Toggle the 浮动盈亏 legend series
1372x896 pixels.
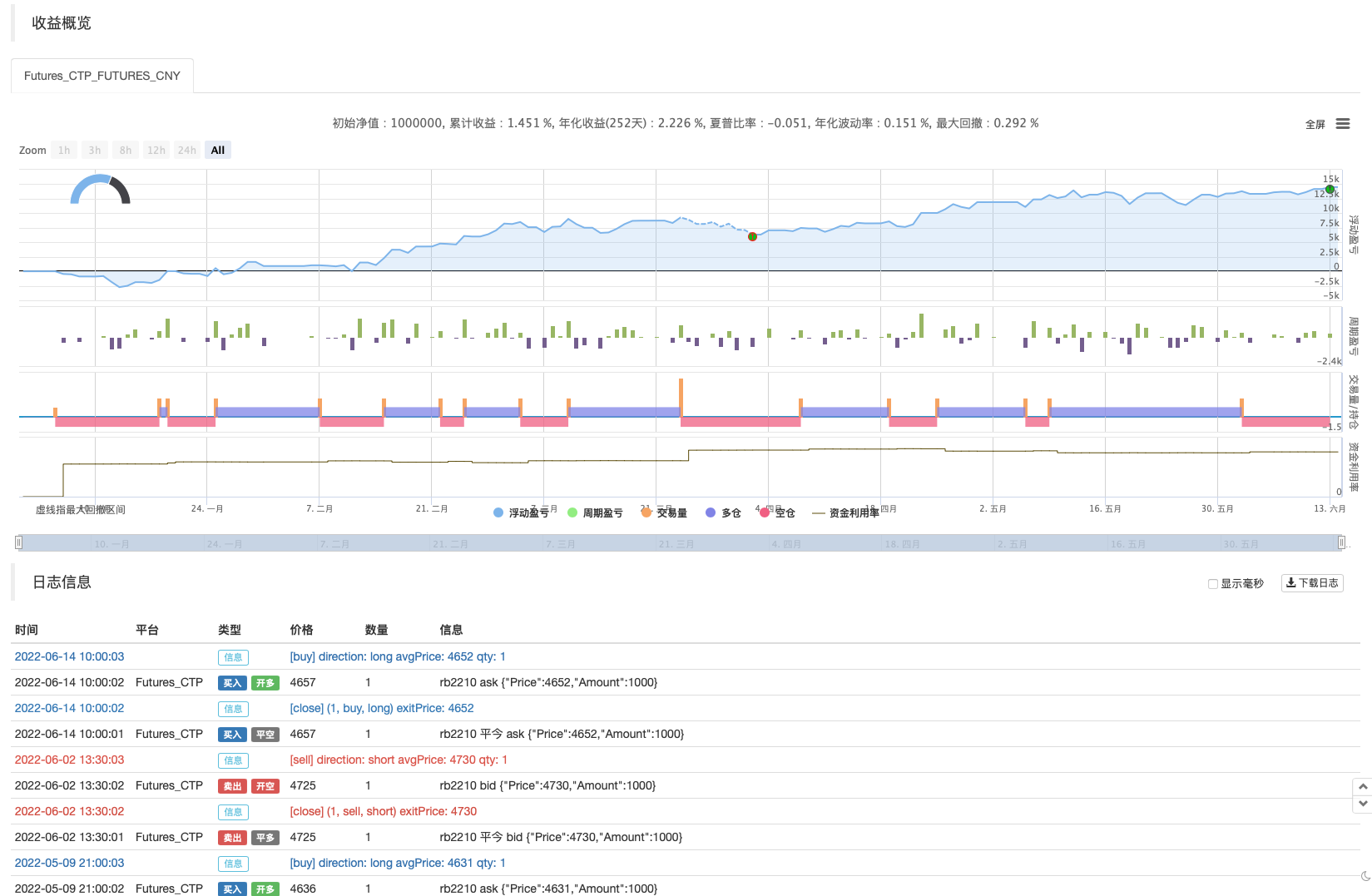pyautogui.click(x=521, y=513)
